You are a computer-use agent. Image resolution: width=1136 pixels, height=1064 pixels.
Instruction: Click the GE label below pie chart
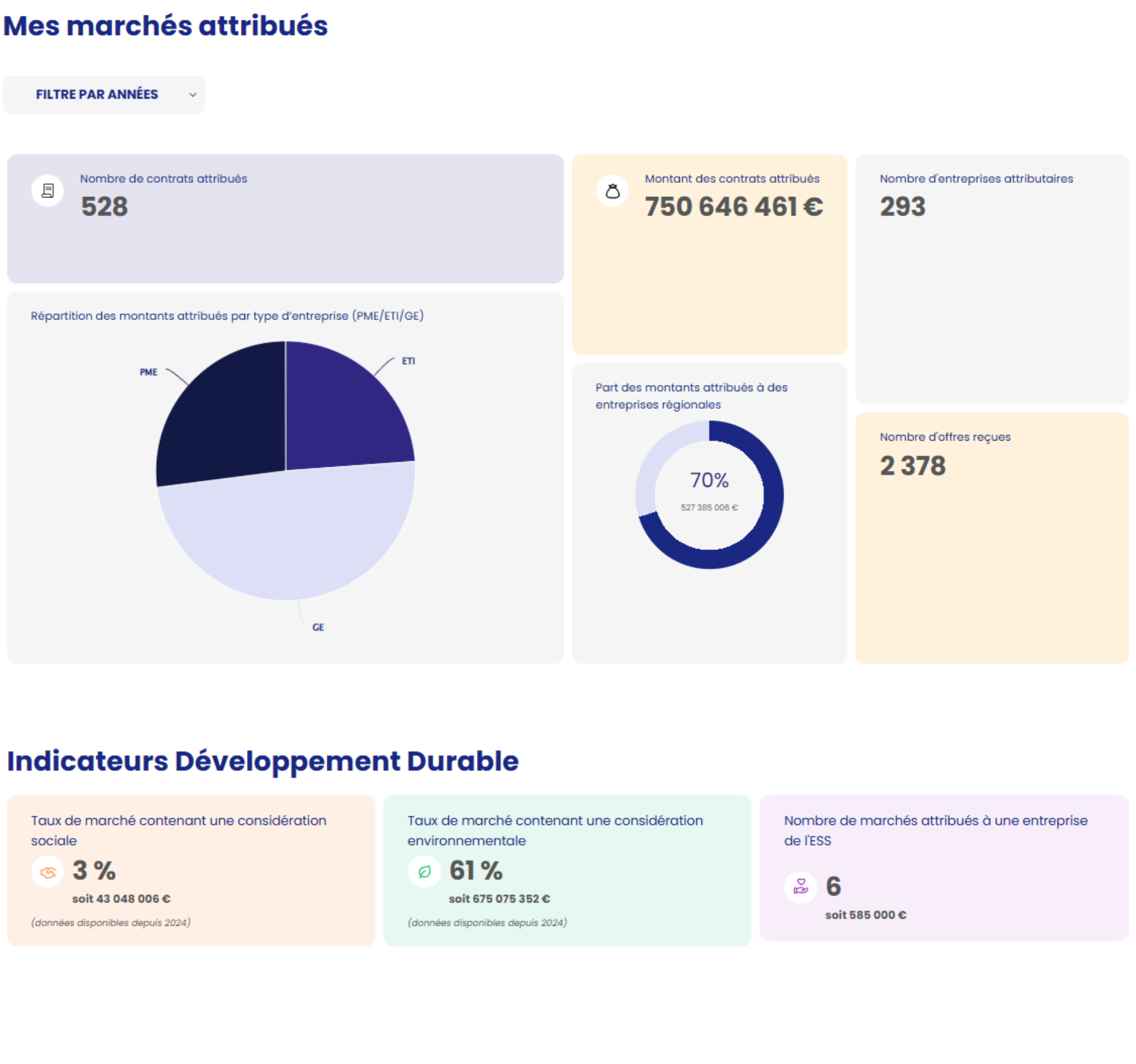click(x=318, y=627)
